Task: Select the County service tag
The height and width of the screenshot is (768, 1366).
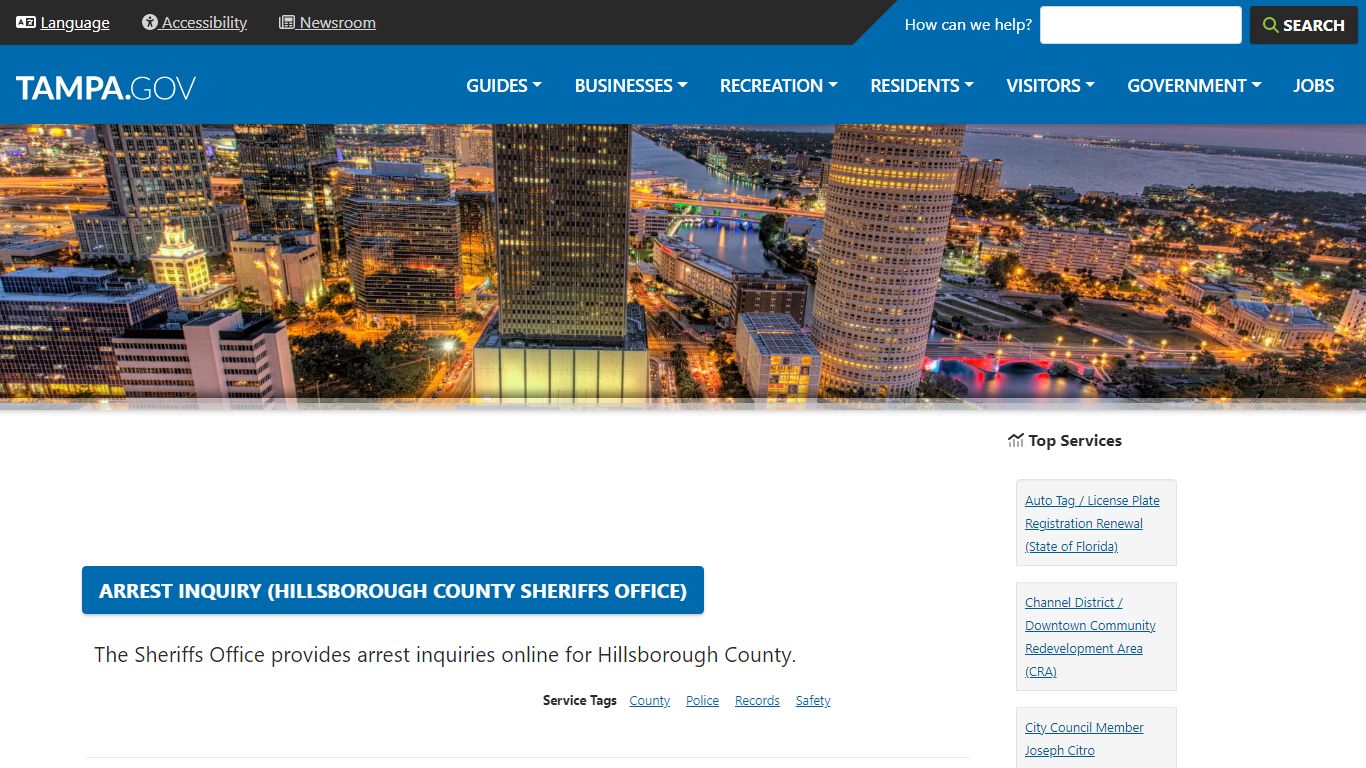Action: pos(650,701)
